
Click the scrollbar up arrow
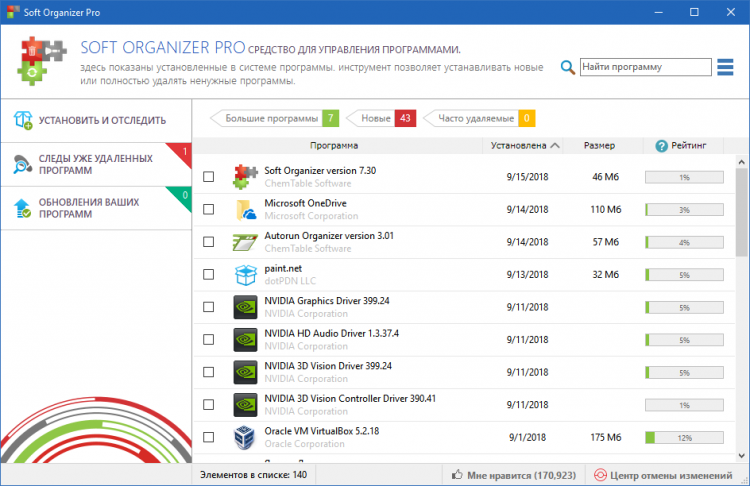[x=741, y=162]
